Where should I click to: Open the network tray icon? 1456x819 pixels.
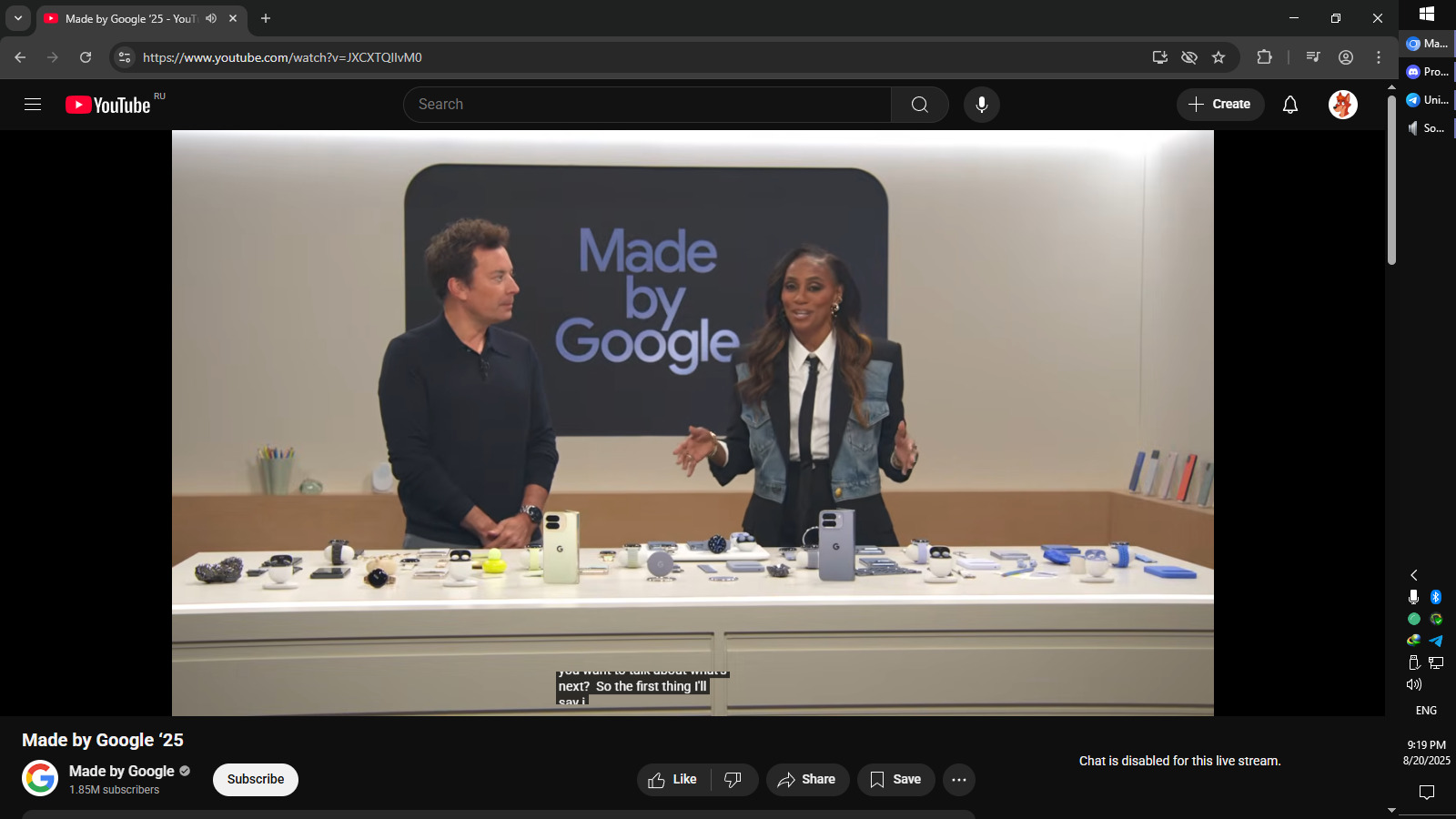pos(1436,662)
